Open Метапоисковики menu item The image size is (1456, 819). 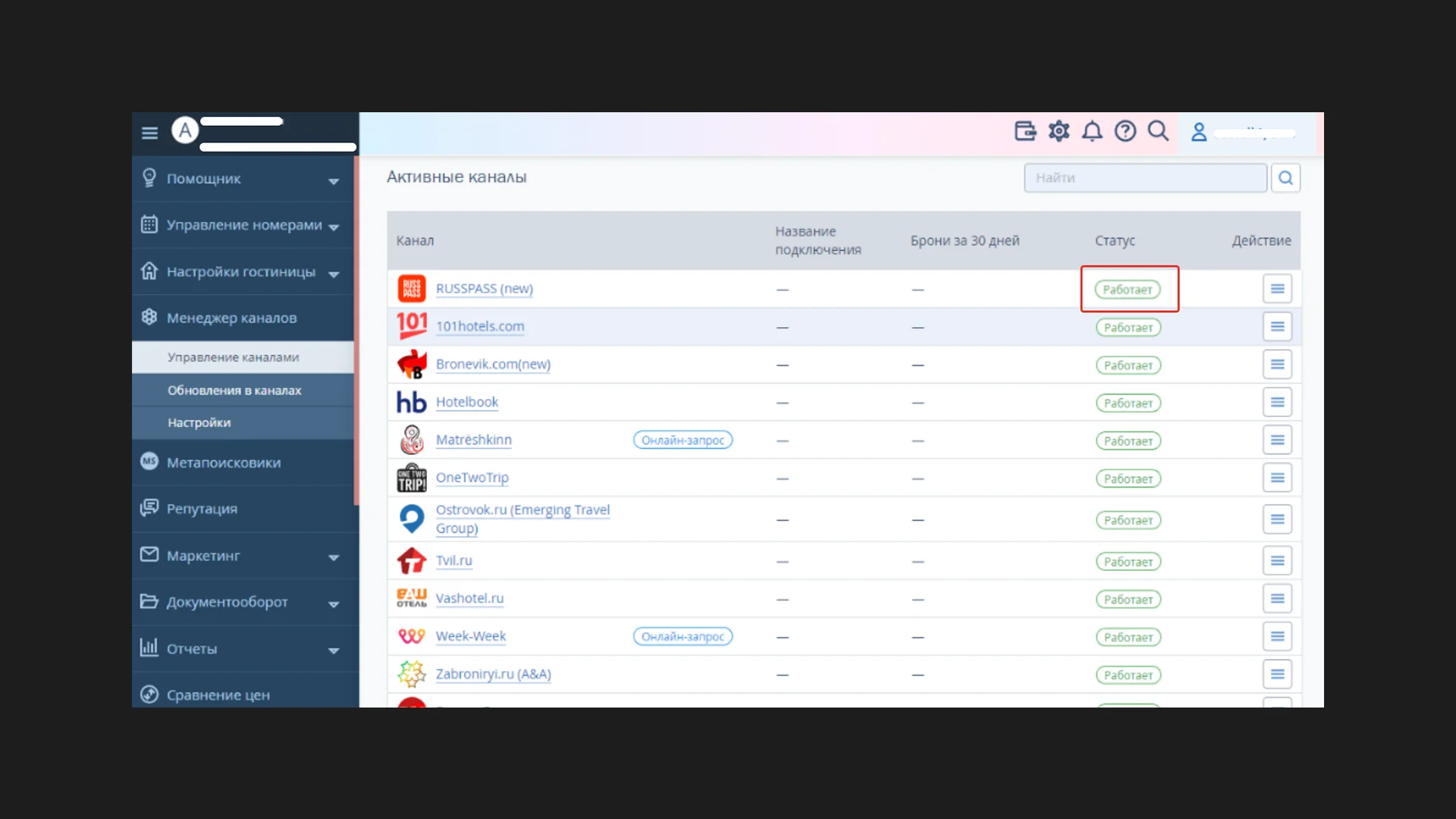click(x=243, y=463)
